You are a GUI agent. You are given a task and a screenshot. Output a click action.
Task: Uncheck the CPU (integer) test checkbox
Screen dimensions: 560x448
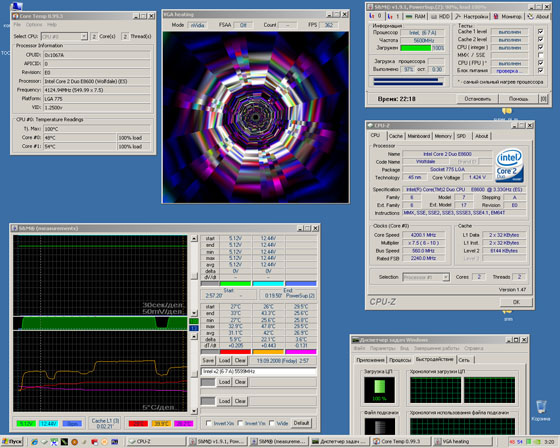click(540, 47)
